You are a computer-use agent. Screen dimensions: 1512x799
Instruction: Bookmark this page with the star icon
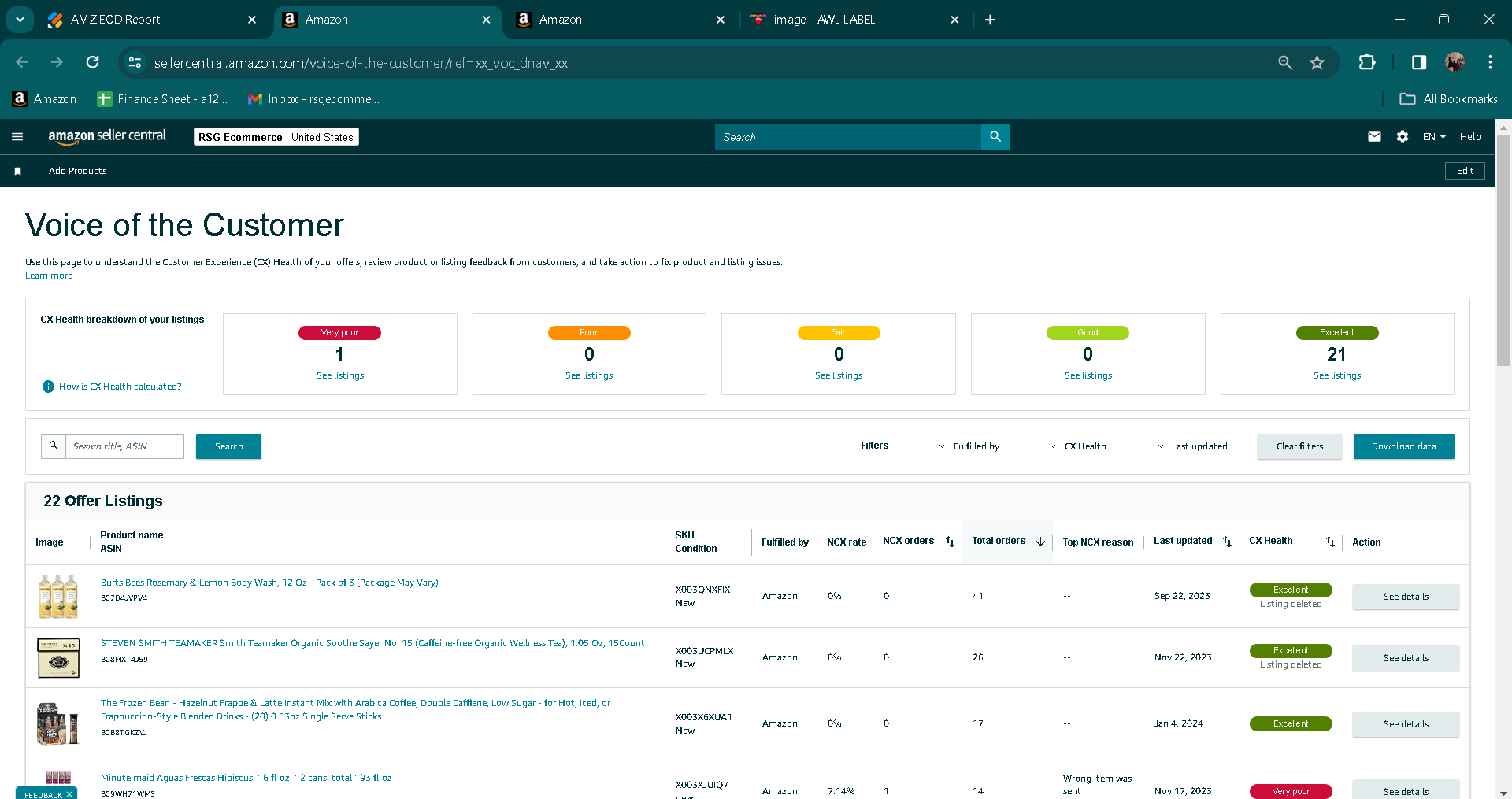tap(1317, 62)
